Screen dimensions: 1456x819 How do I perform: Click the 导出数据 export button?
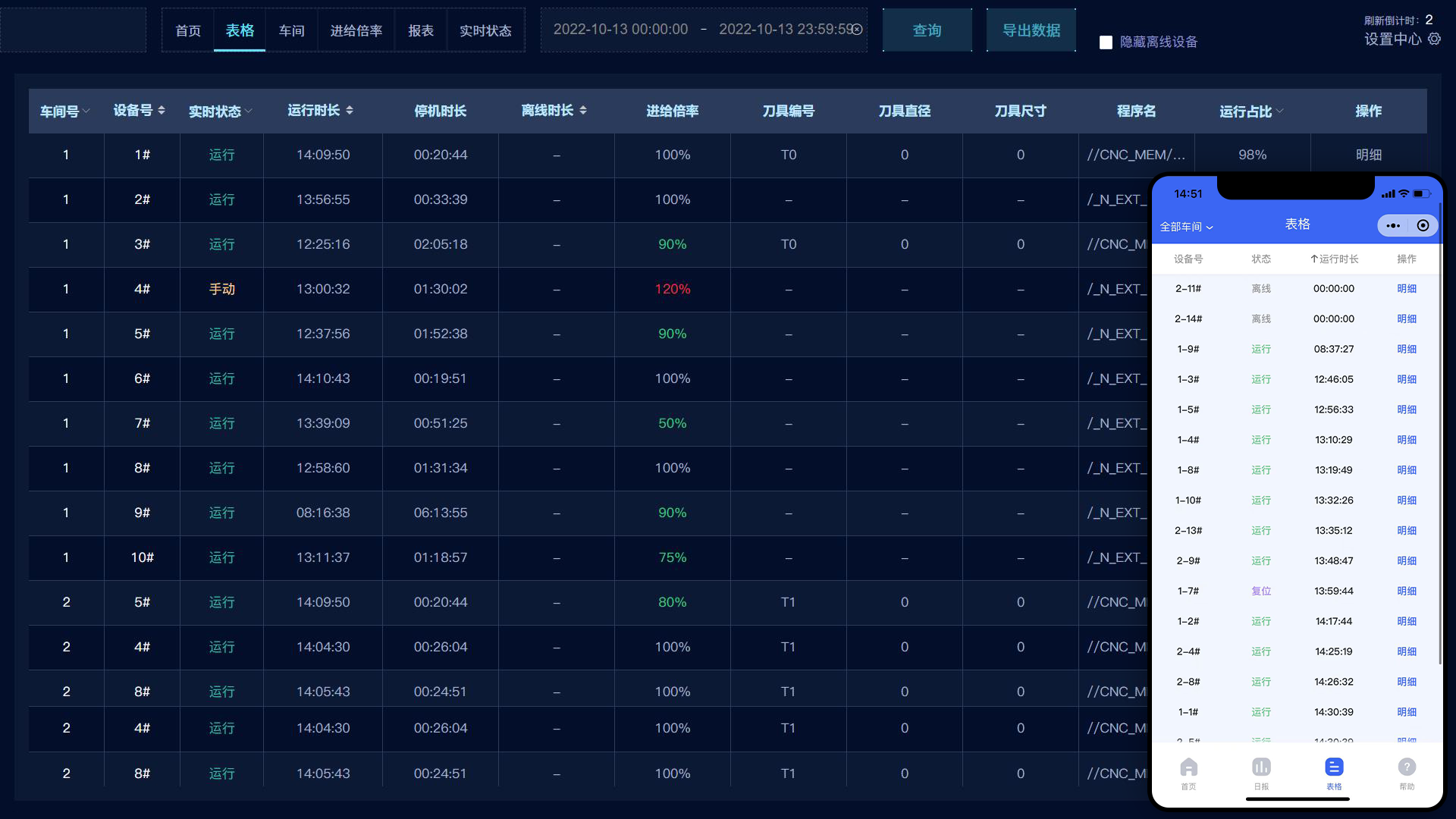[x=1031, y=30]
